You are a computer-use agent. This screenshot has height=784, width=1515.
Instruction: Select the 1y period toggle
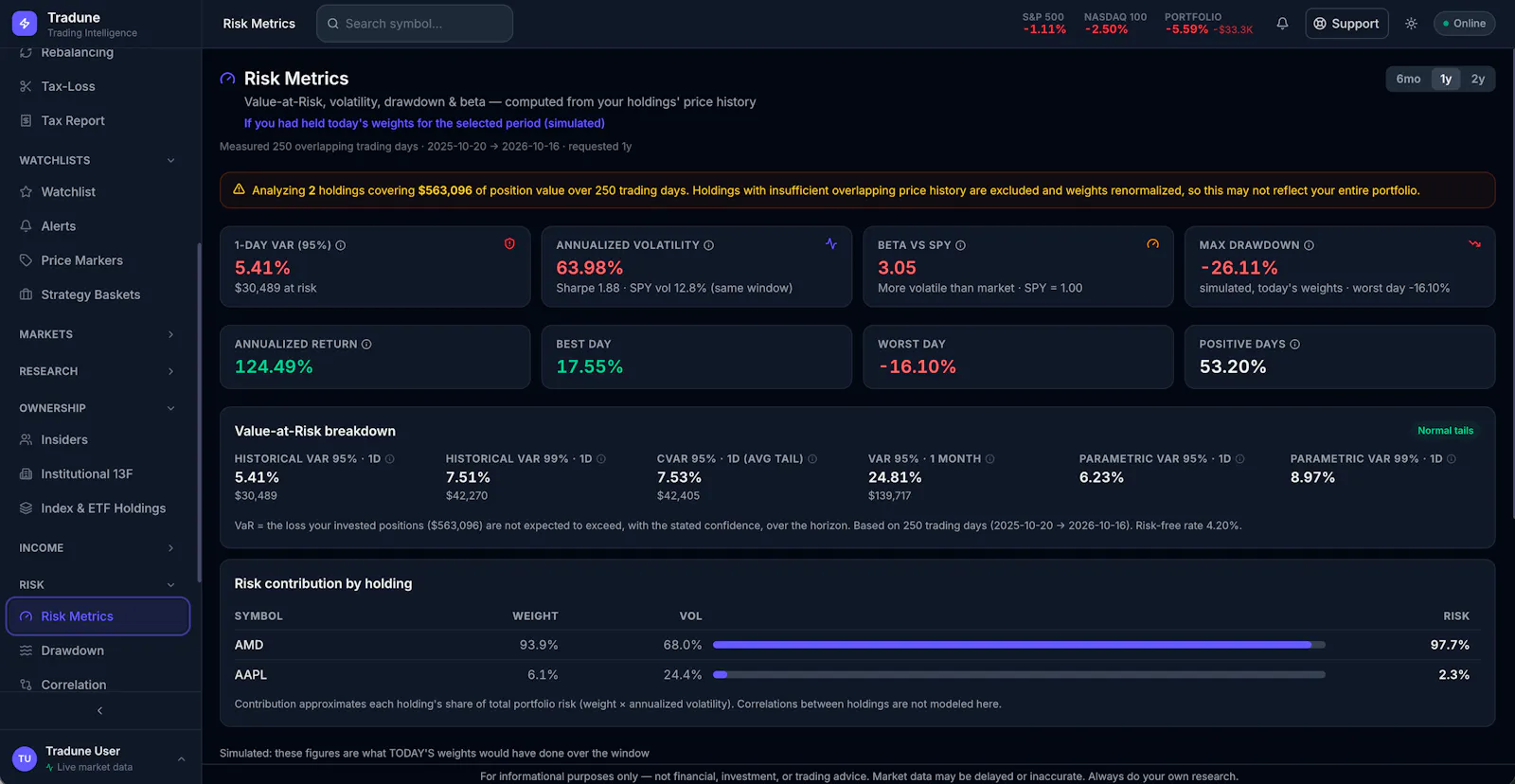click(1446, 80)
